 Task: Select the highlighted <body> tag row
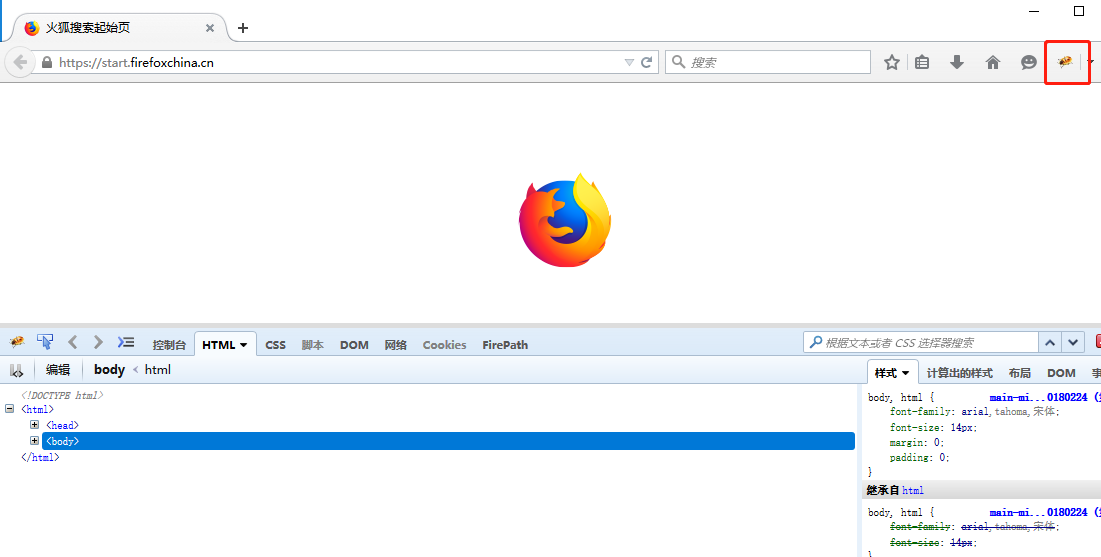coord(448,441)
